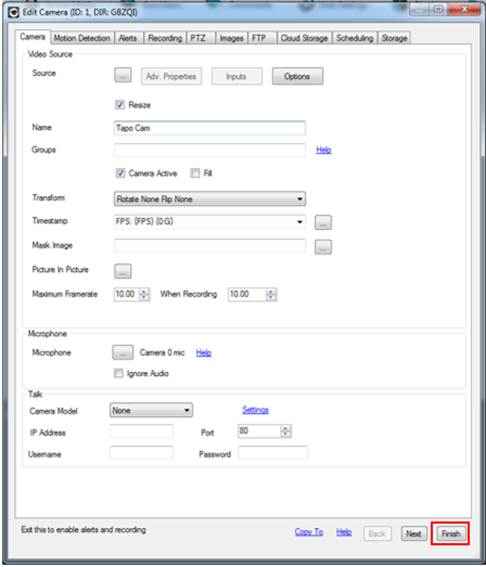Open Microphone selection ellipsis button
The image size is (486, 567).
click(123, 352)
